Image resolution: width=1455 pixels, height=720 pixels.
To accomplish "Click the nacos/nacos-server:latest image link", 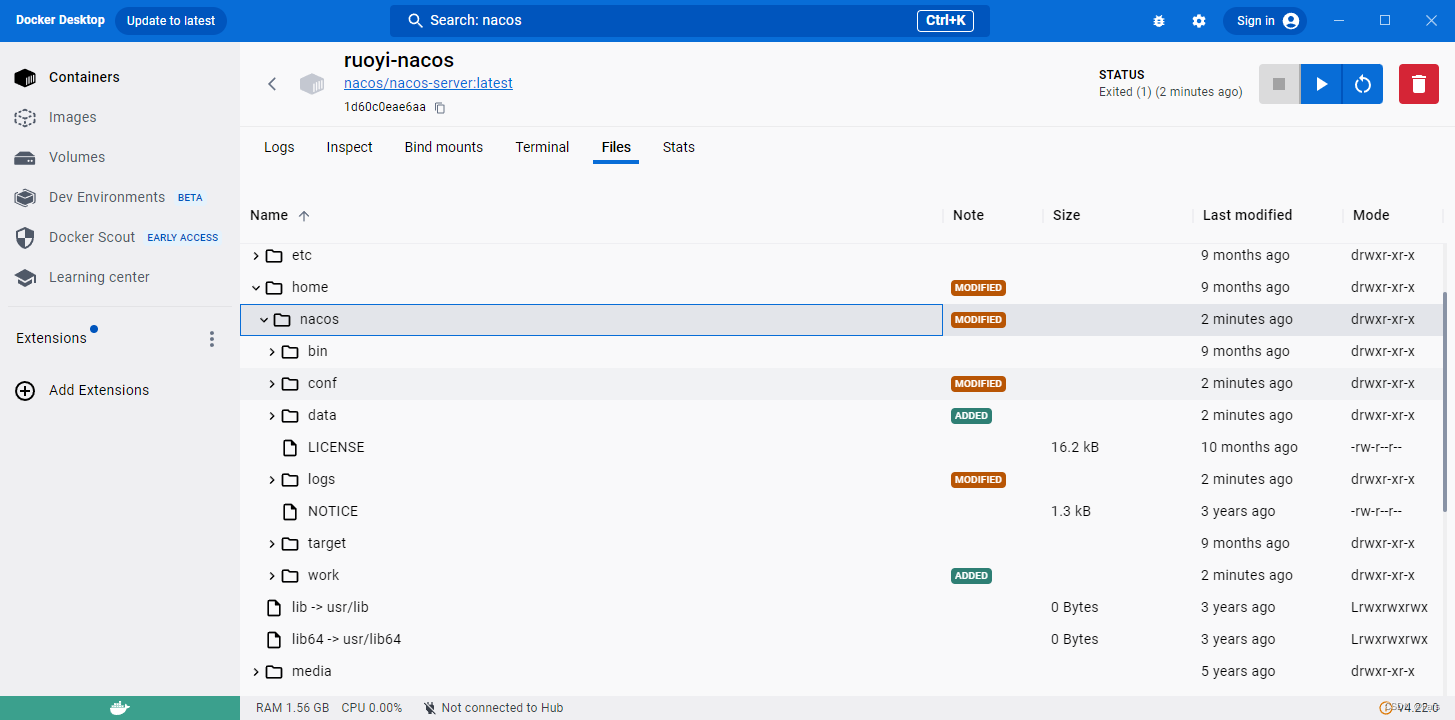I will coord(428,83).
